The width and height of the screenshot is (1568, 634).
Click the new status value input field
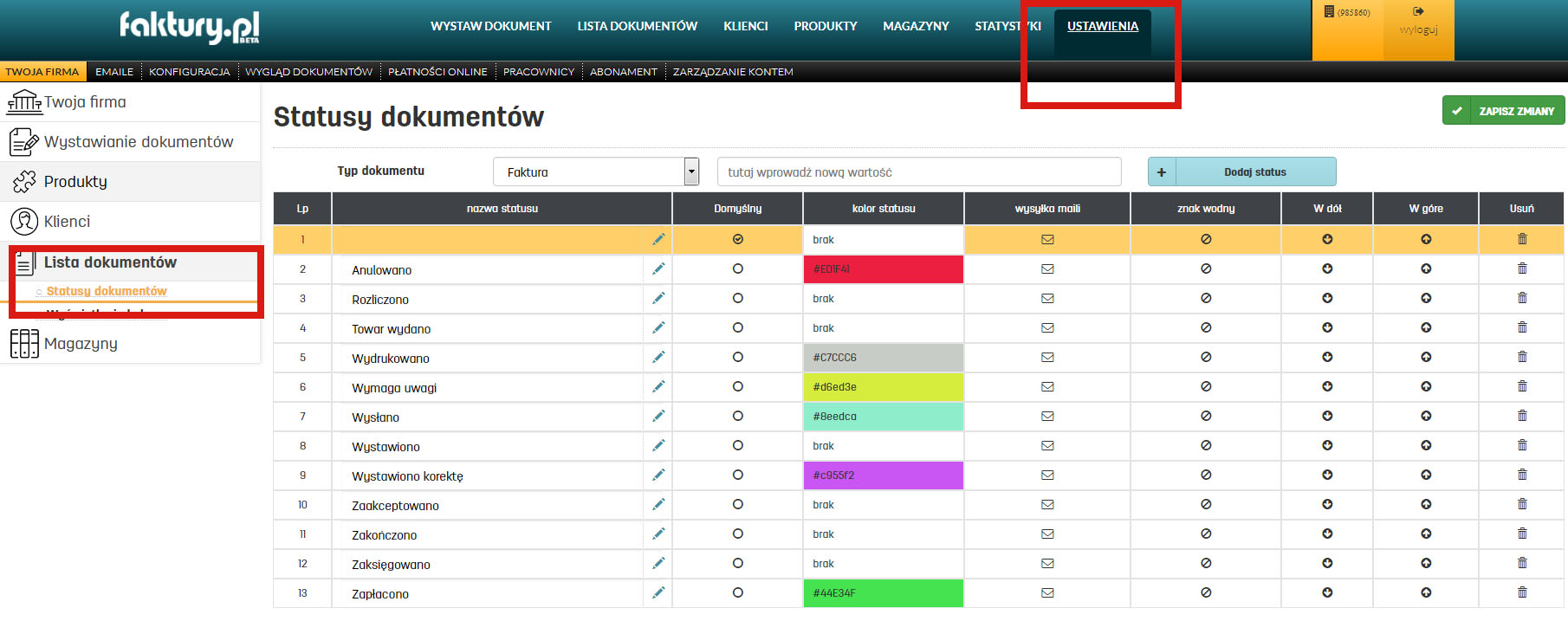pyautogui.click(x=919, y=171)
